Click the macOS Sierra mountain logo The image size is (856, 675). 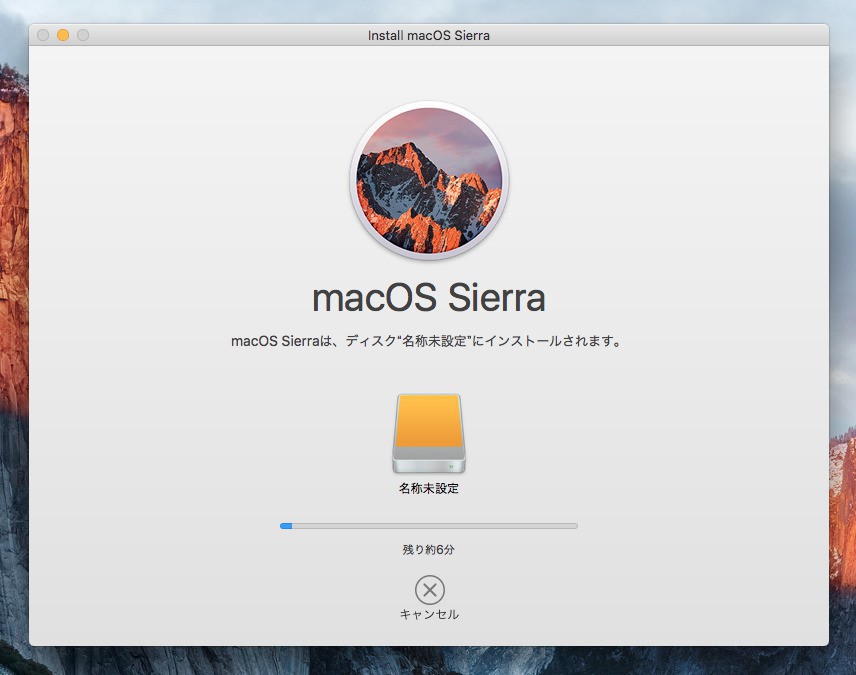(429, 180)
